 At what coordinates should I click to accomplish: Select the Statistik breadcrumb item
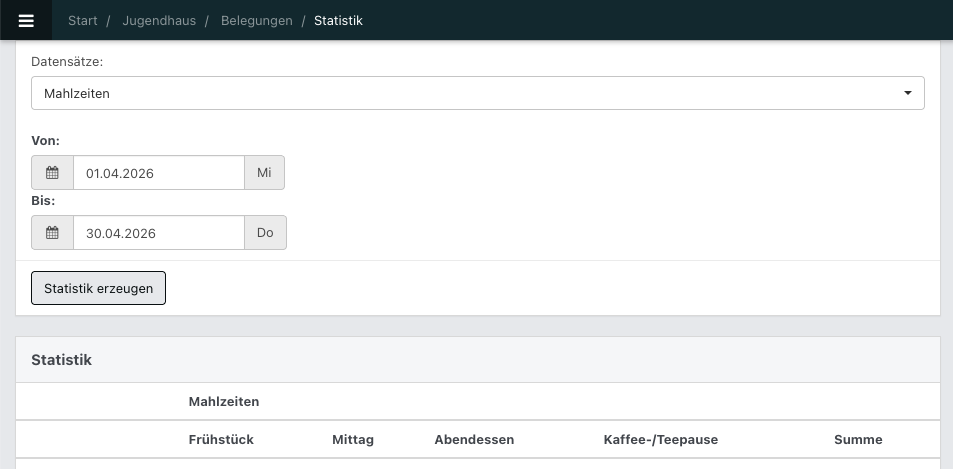339,21
